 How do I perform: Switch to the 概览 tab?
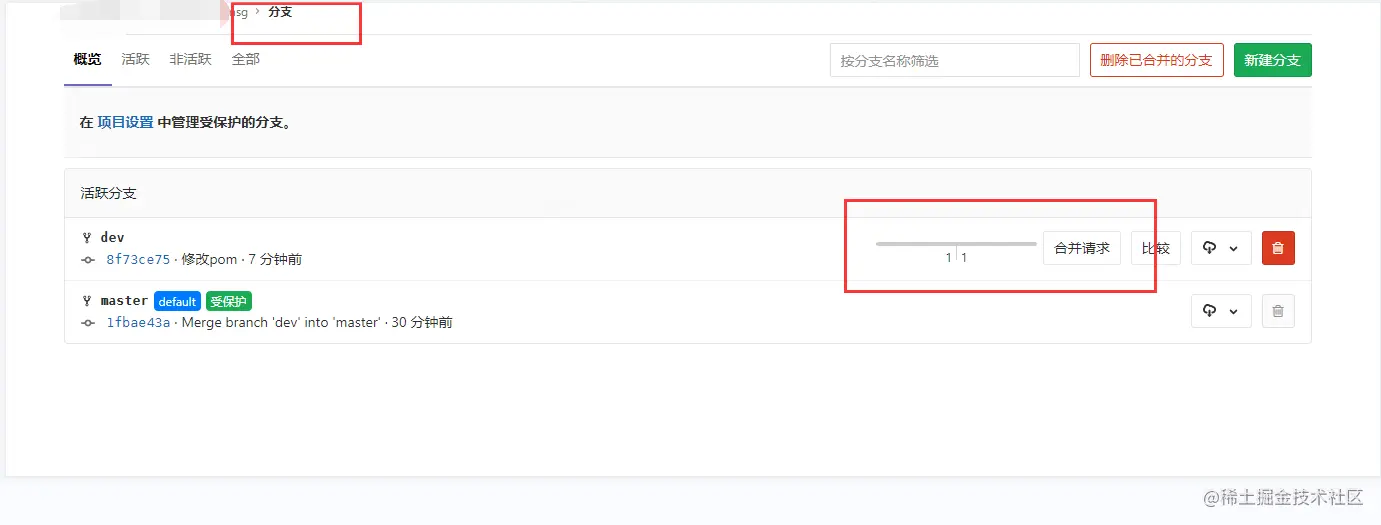tap(88, 60)
